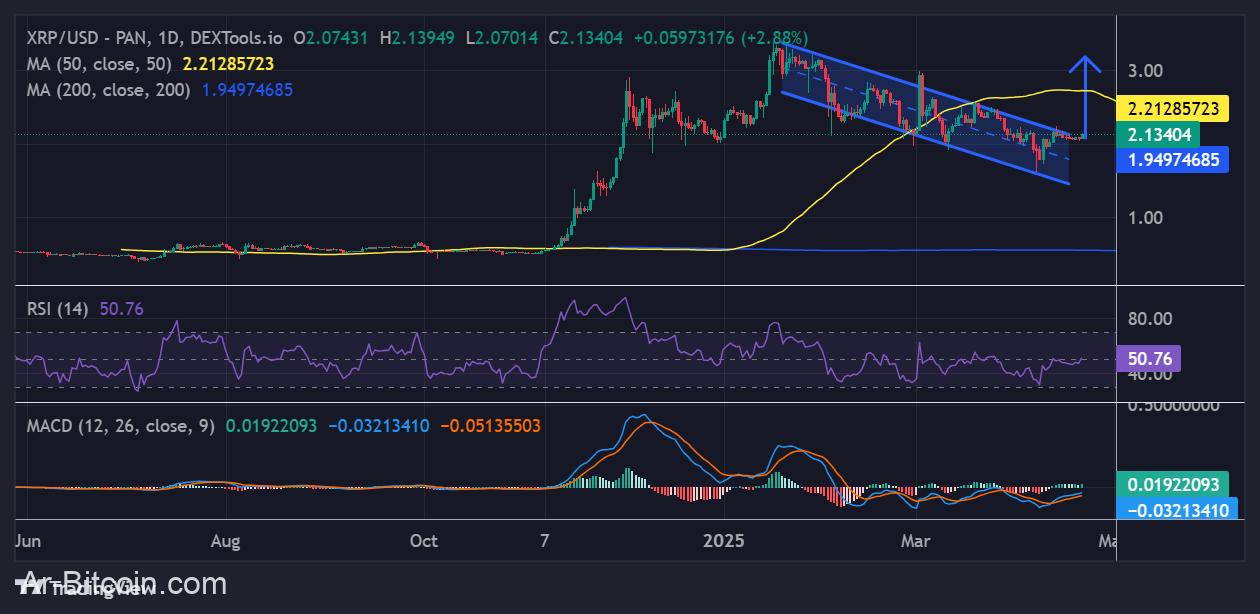Click the blue -0.03213410 MACD axis tag

click(x=1178, y=510)
